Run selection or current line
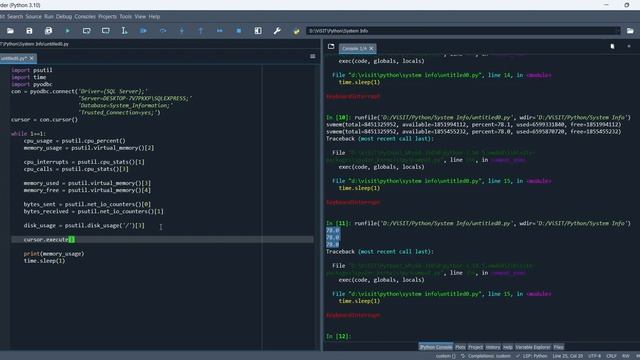Screen dimensions: 640x360 tap(124, 31)
